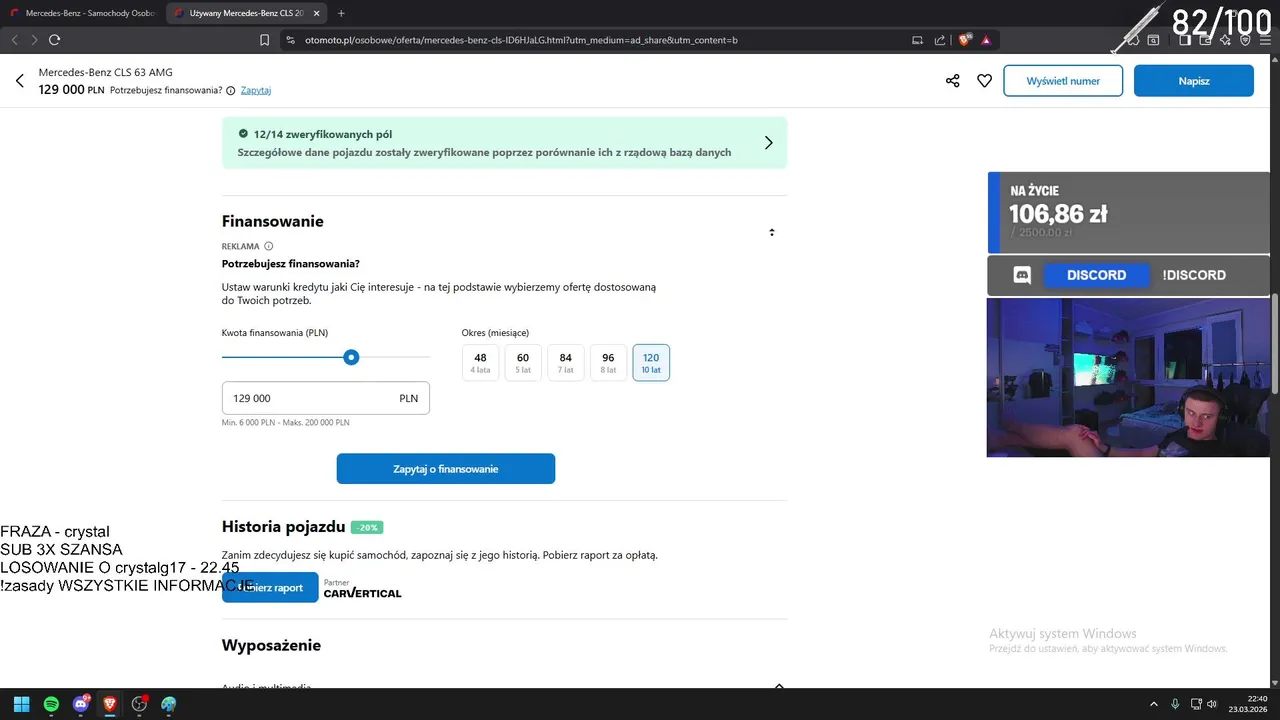Click the Napisz button
This screenshot has width=1280, height=720.
1194,81
